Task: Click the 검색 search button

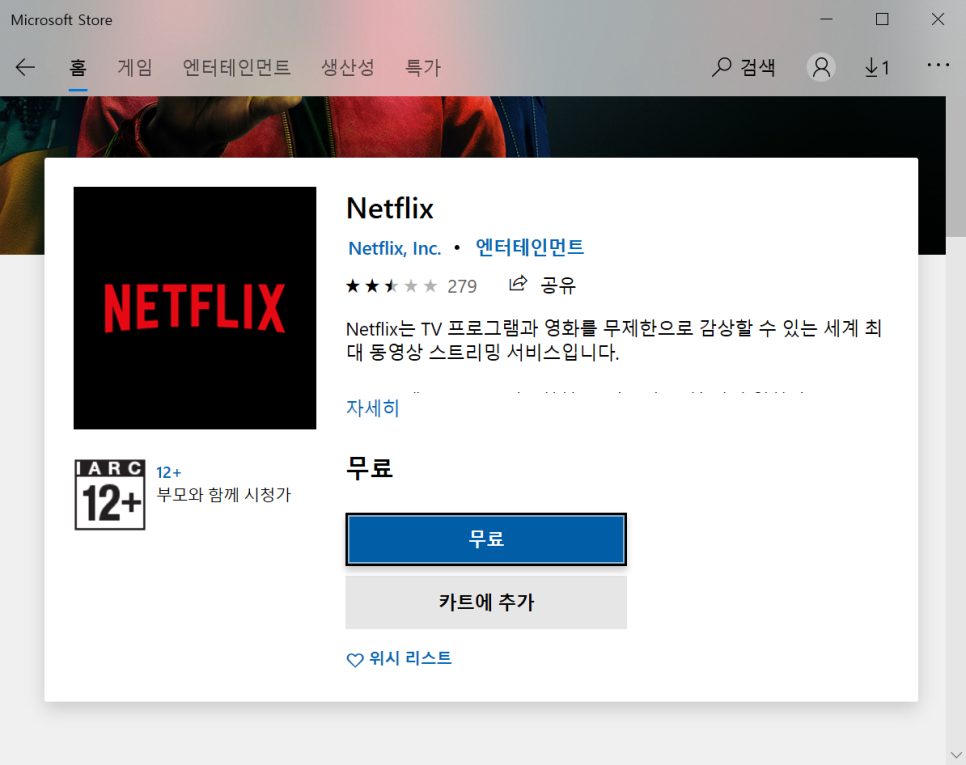Action: (x=744, y=67)
